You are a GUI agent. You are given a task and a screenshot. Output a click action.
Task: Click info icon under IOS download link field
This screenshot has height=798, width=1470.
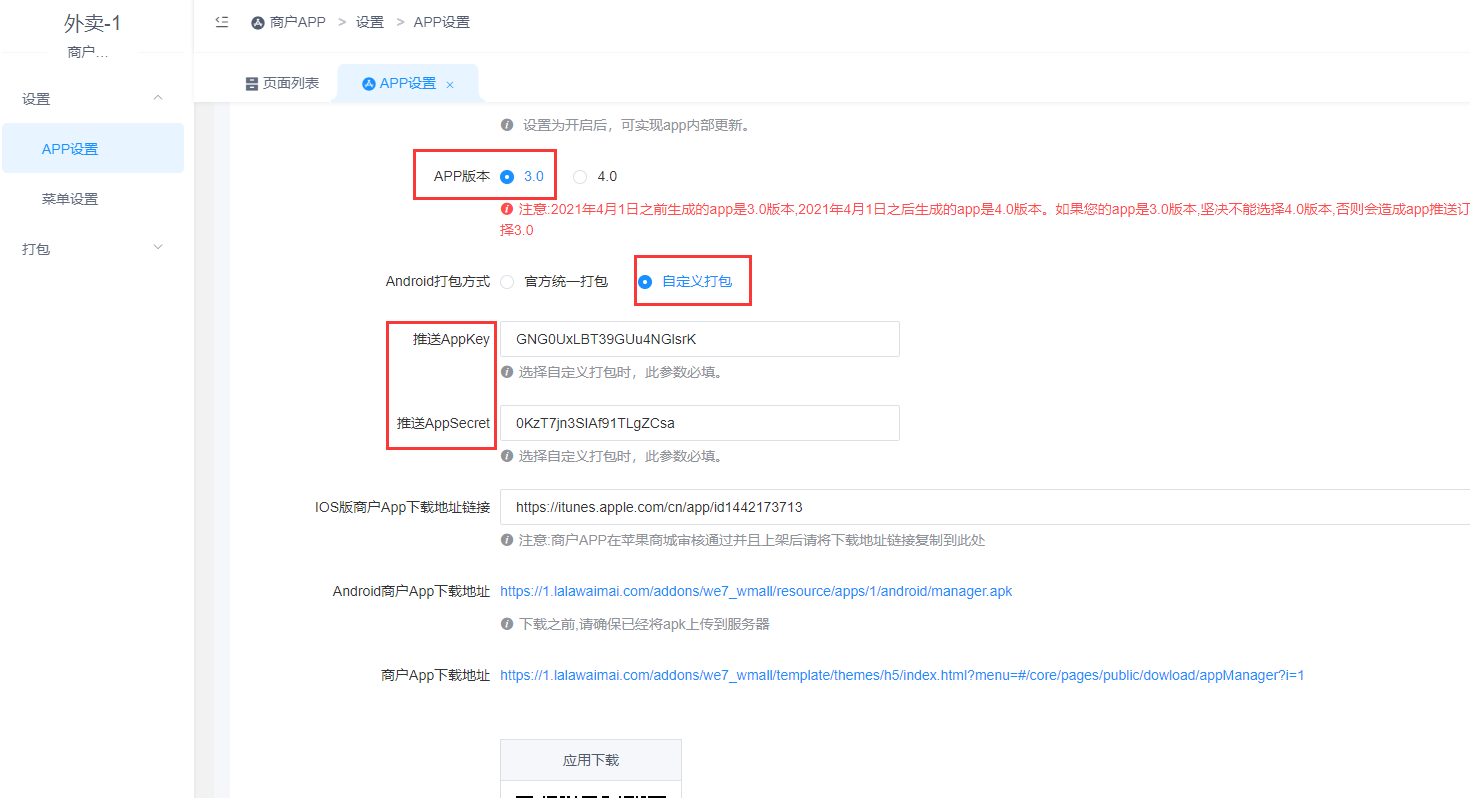click(507, 540)
